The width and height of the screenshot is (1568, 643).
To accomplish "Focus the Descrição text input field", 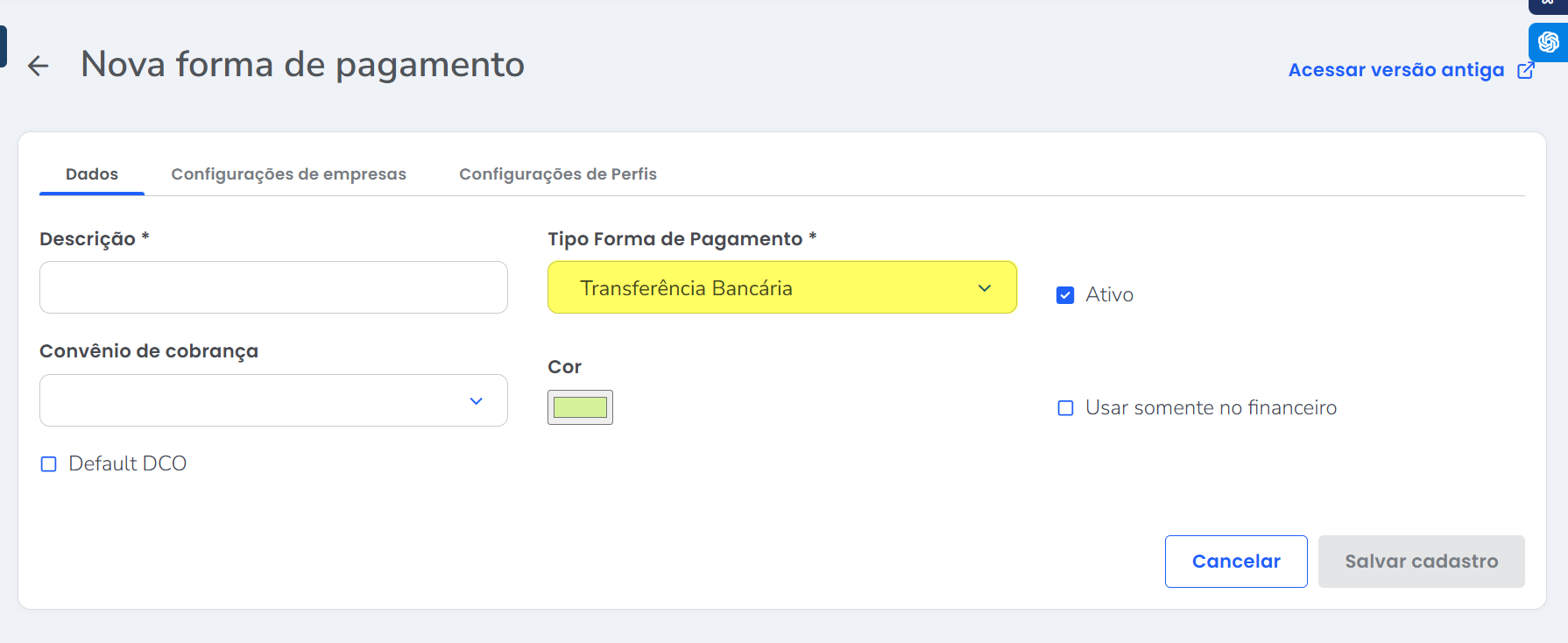I will [273, 287].
